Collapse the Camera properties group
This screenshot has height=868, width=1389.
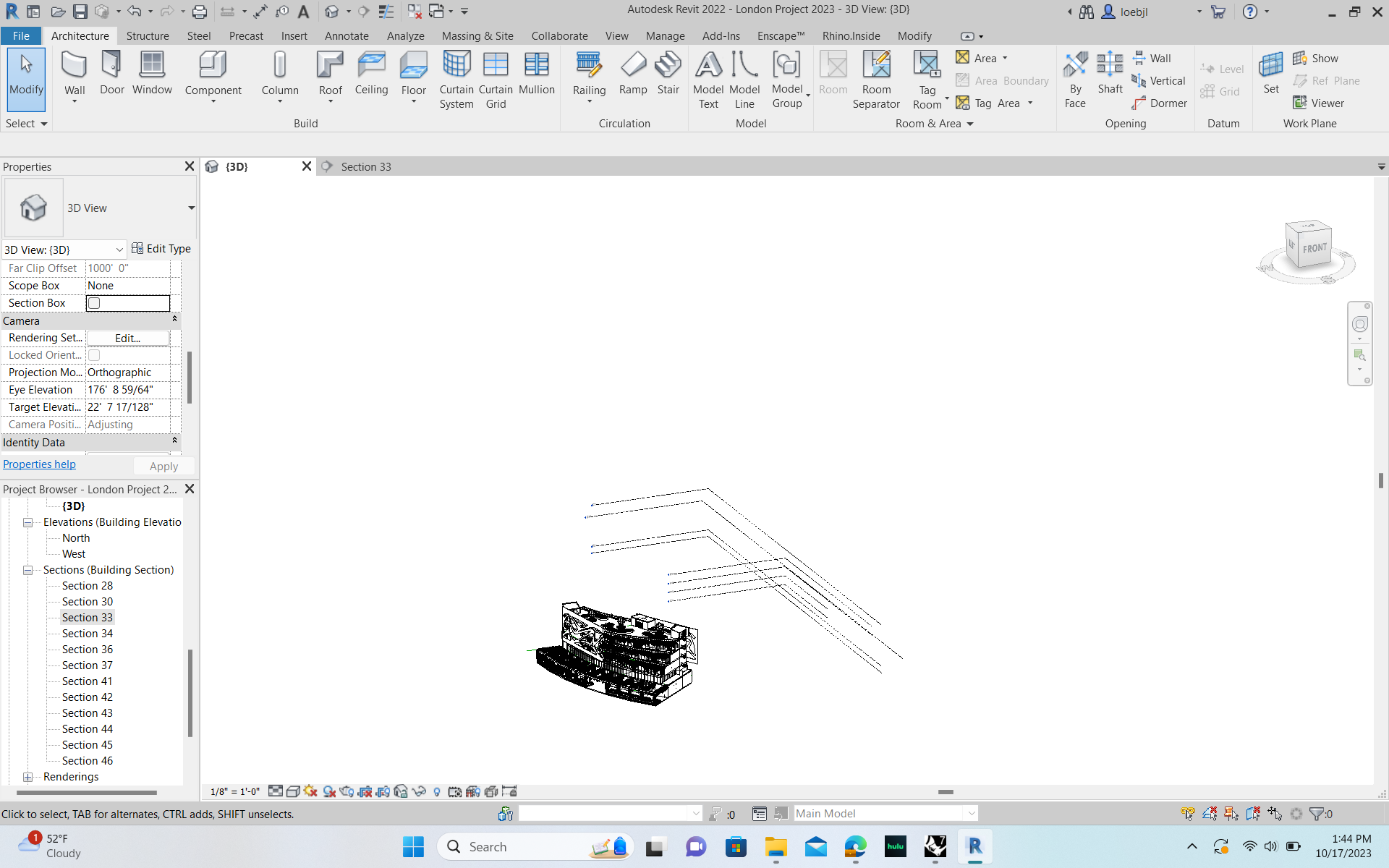pos(174,320)
